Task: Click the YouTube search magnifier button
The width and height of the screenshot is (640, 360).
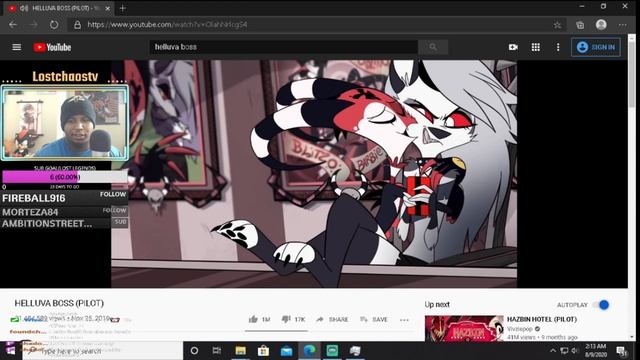Action: click(x=433, y=47)
